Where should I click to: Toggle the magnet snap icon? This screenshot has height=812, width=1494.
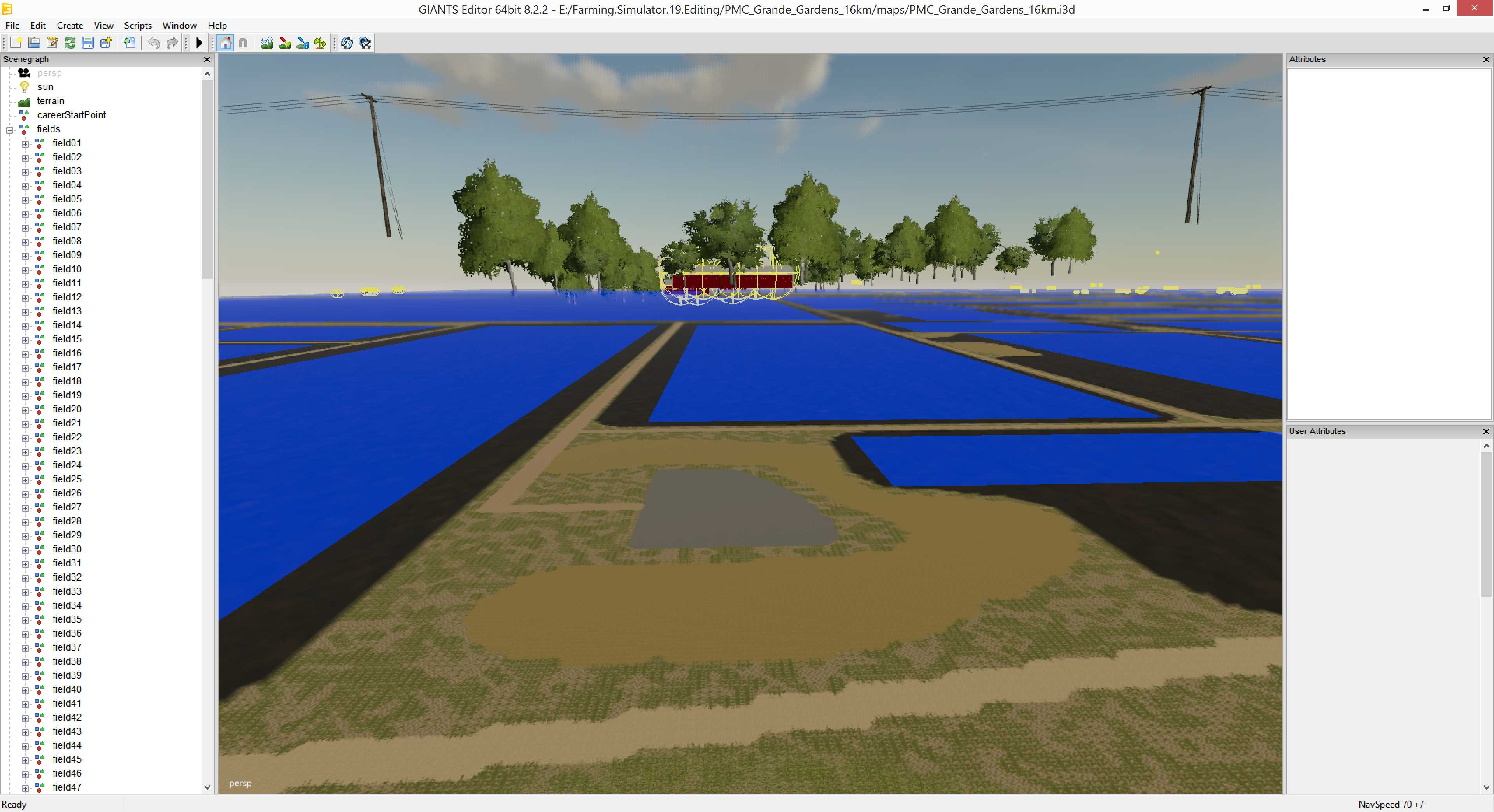(x=243, y=43)
